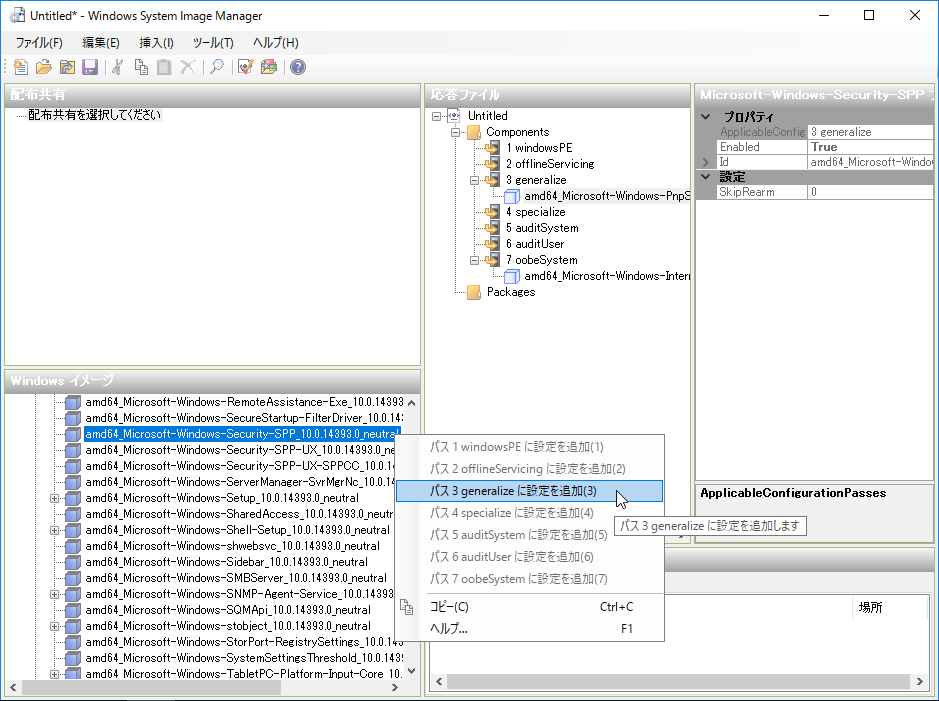Choose パス 3 generalize に設定を追加(3)

pyautogui.click(x=529, y=491)
